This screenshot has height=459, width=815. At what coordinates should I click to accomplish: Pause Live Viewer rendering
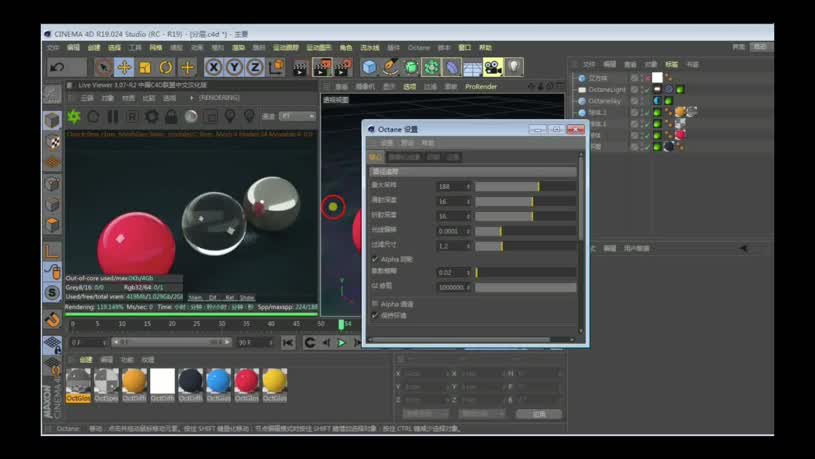tap(113, 116)
